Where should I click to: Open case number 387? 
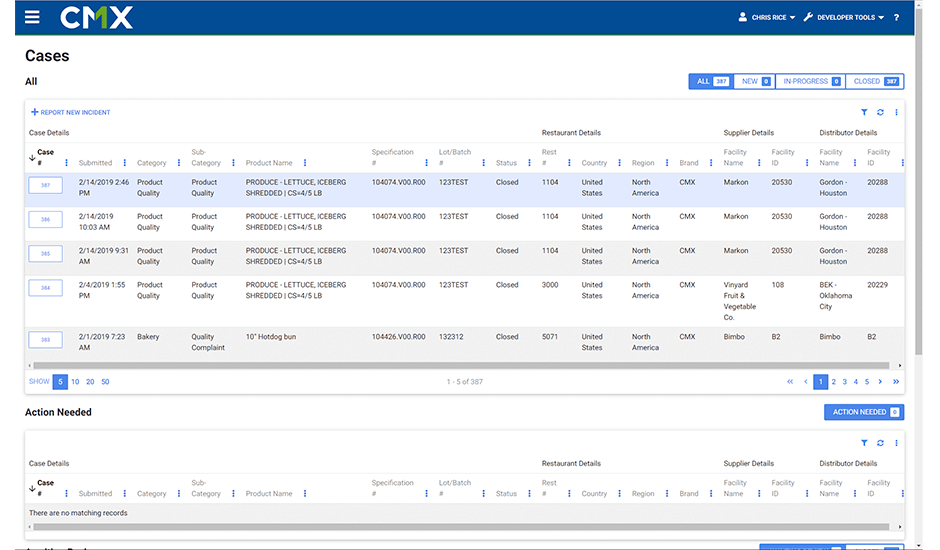45,185
